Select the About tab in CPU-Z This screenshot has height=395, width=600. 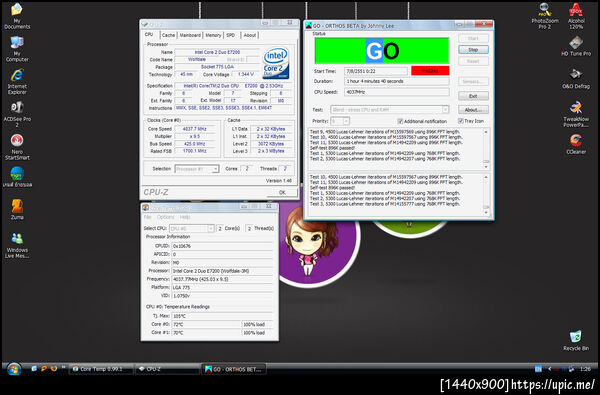[250, 35]
